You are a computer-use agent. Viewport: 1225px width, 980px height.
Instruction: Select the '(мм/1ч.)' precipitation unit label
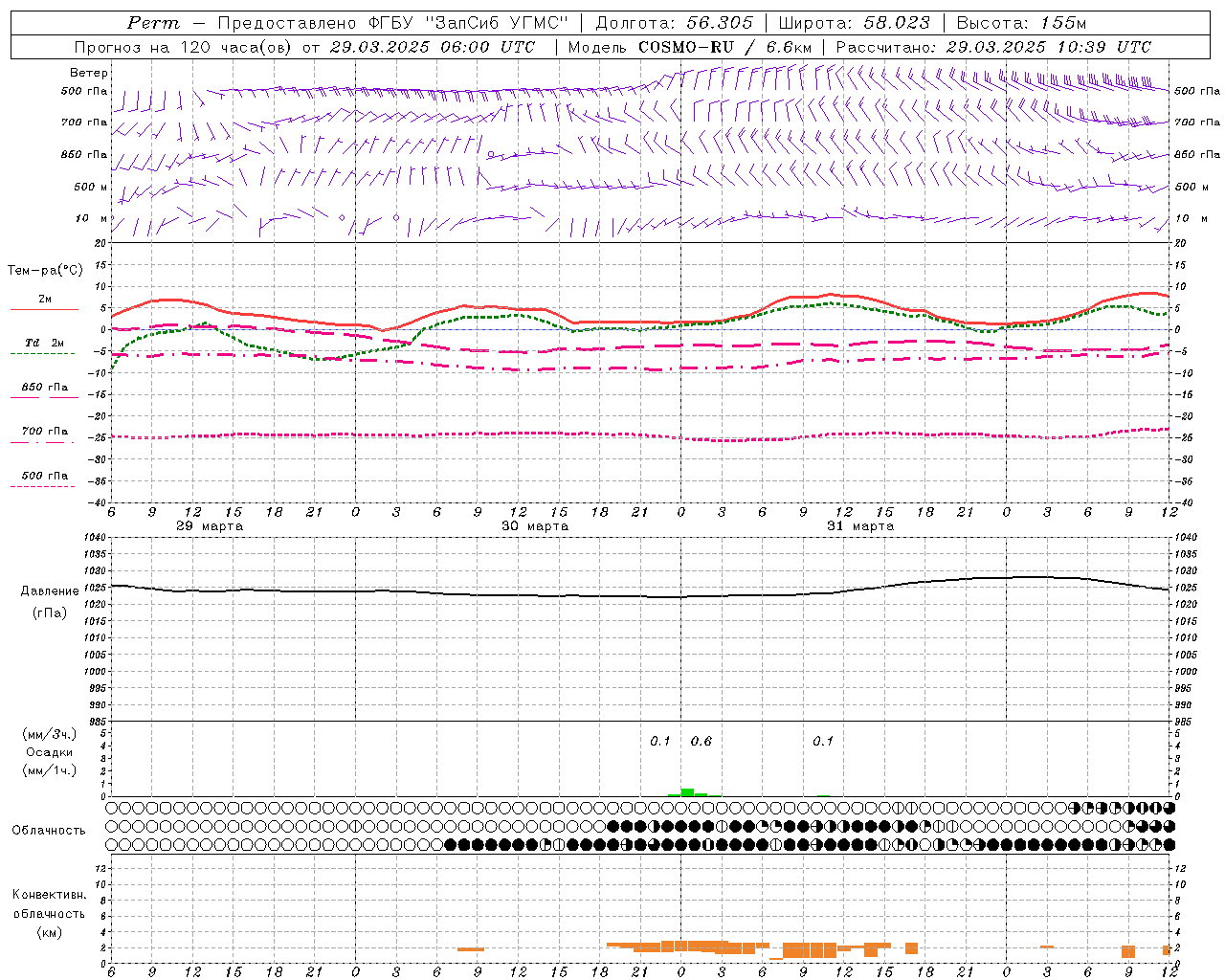tap(50, 770)
